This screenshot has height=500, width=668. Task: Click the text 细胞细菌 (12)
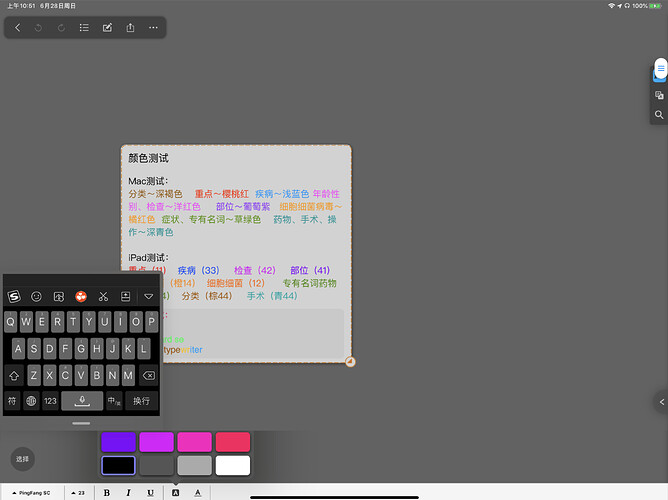(236, 283)
